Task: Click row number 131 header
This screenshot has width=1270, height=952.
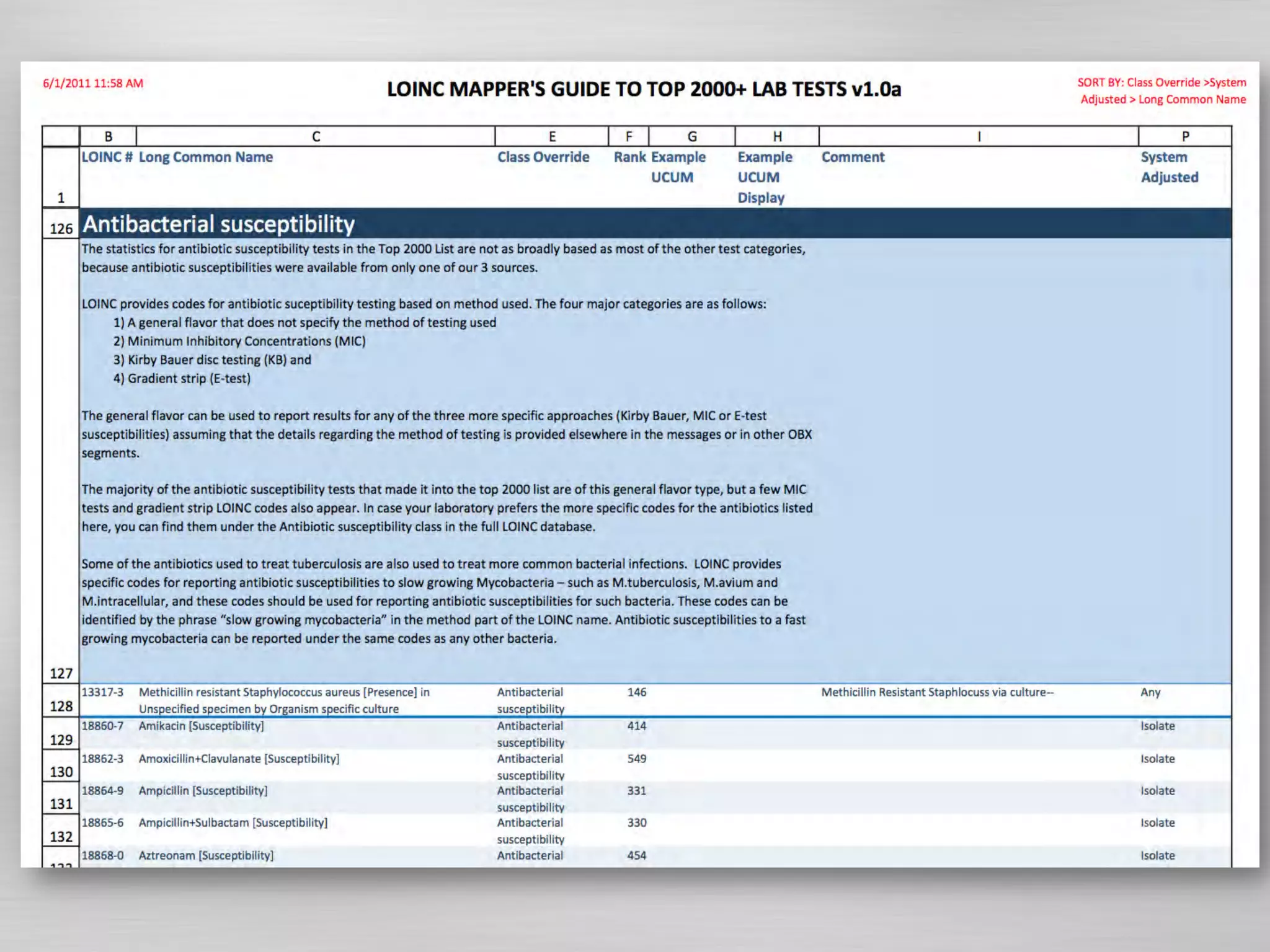Action: [x=61, y=804]
